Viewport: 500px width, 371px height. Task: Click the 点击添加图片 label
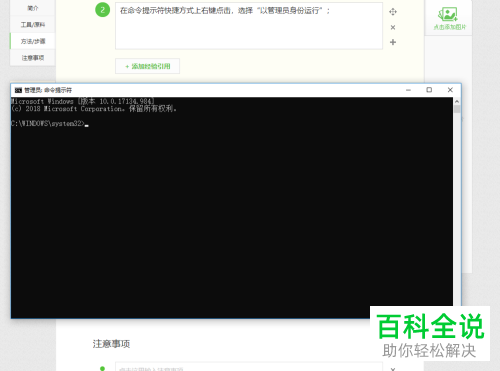[x=449, y=27]
